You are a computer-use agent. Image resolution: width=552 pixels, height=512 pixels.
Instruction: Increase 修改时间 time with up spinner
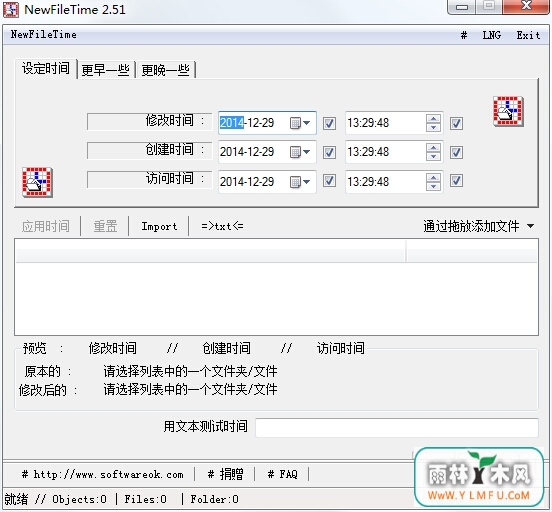(x=433, y=119)
